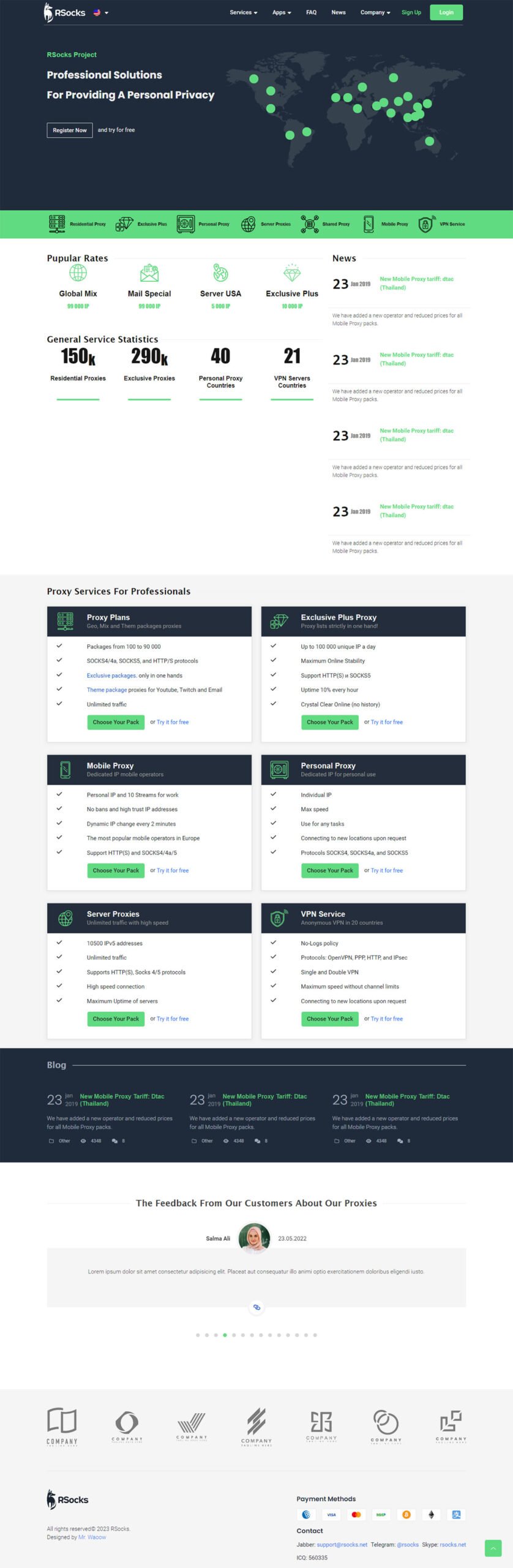Click Choose Your Pack under Mobile Proxy
The width and height of the screenshot is (513, 1568).
click(x=116, y=870)
